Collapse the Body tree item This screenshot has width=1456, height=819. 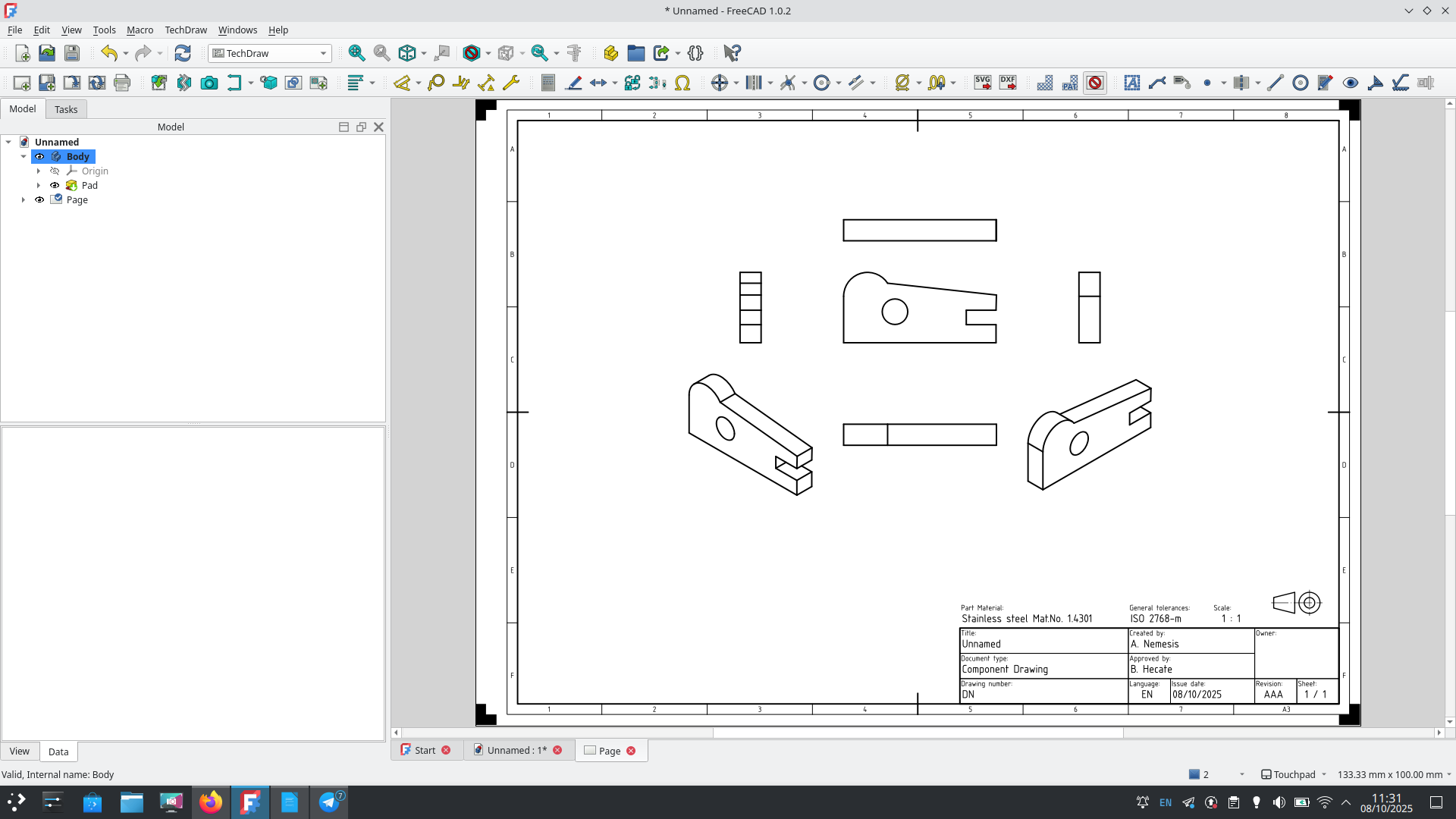click(24, 156)
